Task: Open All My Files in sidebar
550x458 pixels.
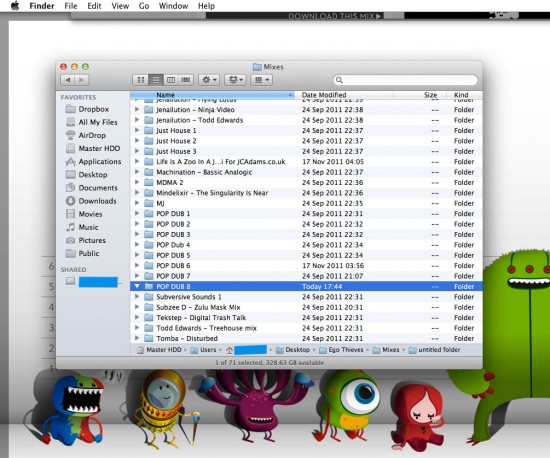Action: [92, 122]
